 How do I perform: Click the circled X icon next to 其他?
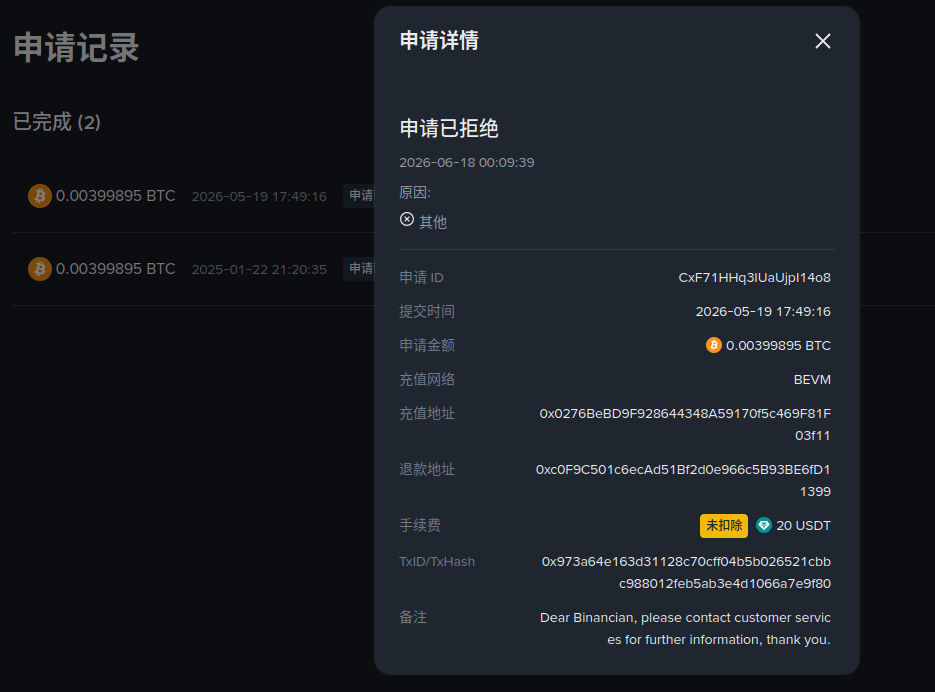pos(407,220)
